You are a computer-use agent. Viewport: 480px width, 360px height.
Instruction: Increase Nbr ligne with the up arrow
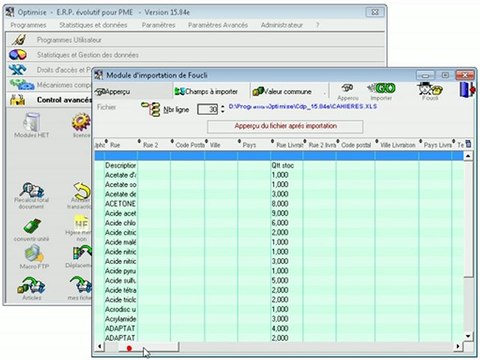pos(222,107)
